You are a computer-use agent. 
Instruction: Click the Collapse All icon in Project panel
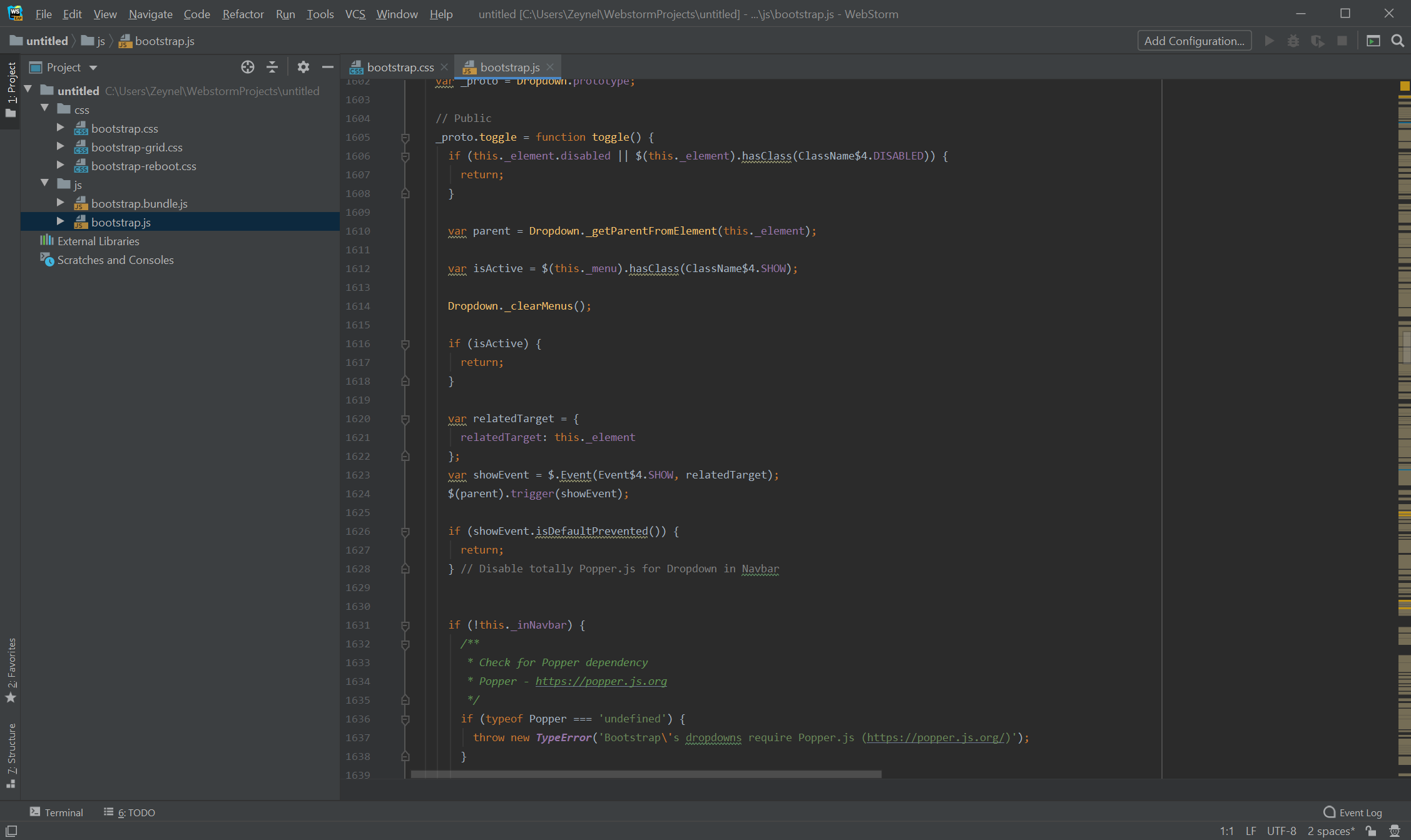[272, 67]
